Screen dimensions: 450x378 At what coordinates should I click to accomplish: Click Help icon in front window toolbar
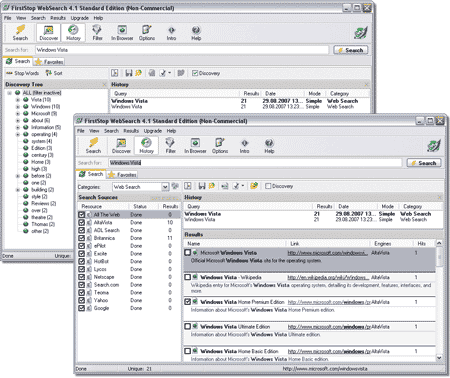point(269,146)
